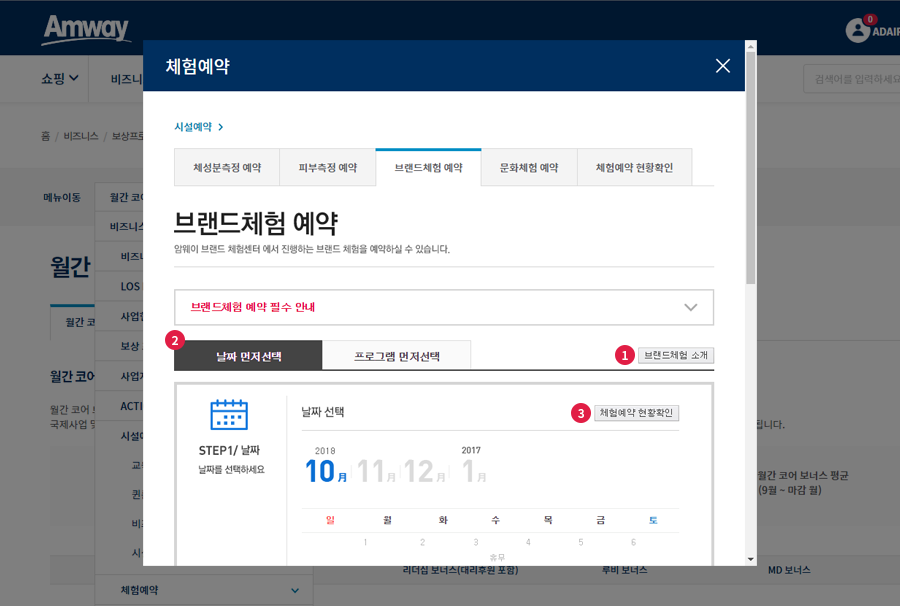Viewport: 900px width, 606px height.
Task: Select the month 1月 of 2017
Action: pos(474,471)
